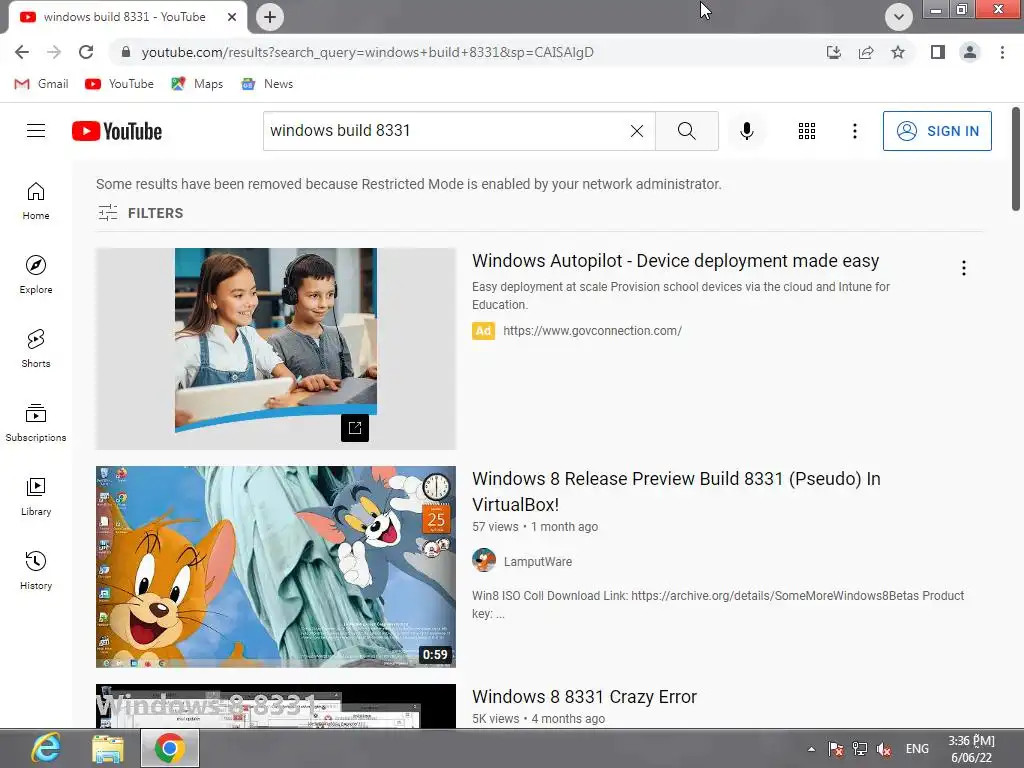
Task: Open Windows 8 Release Preview Build 8331 video title
Action: pos(676,491)
